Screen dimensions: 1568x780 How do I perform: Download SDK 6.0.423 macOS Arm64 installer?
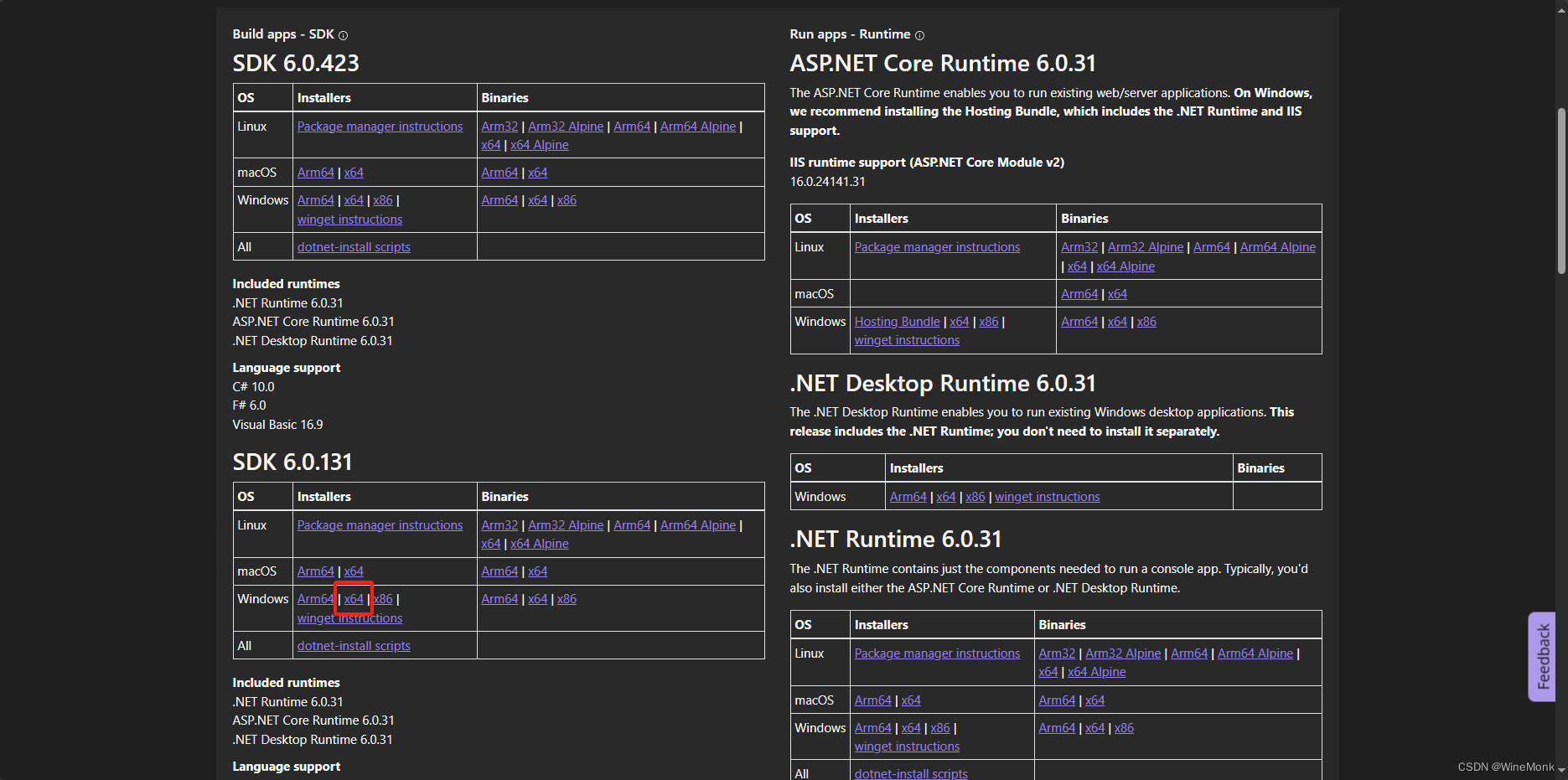(316, 173)
